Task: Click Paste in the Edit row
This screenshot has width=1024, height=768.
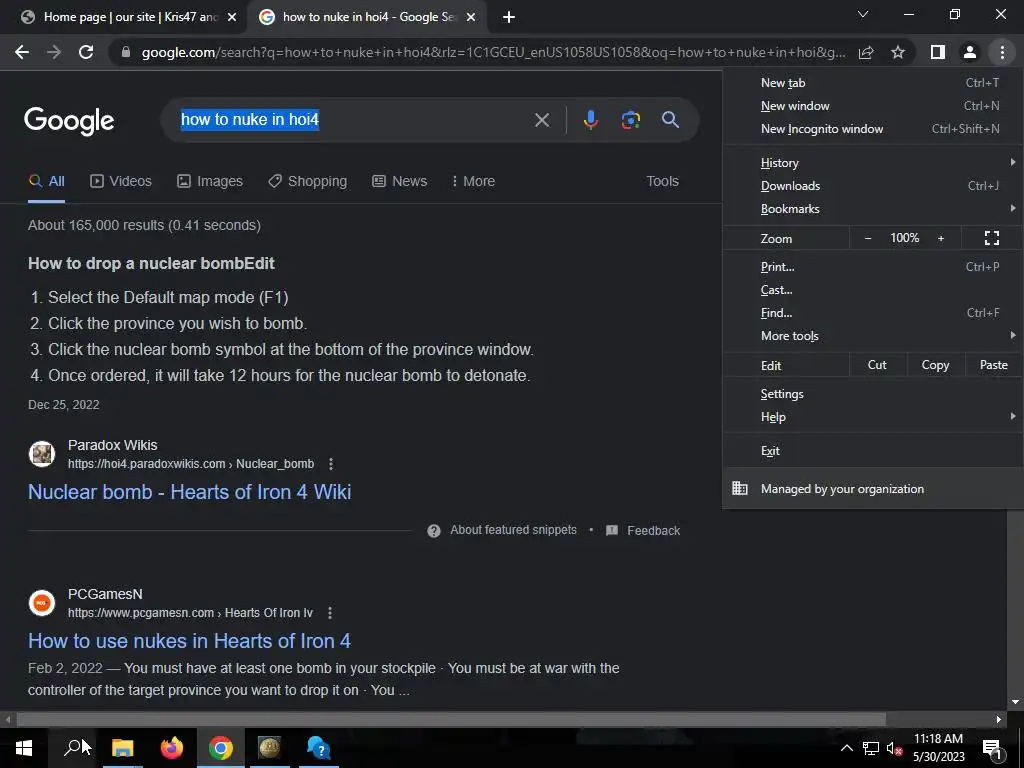Action: tap(993, 365)
